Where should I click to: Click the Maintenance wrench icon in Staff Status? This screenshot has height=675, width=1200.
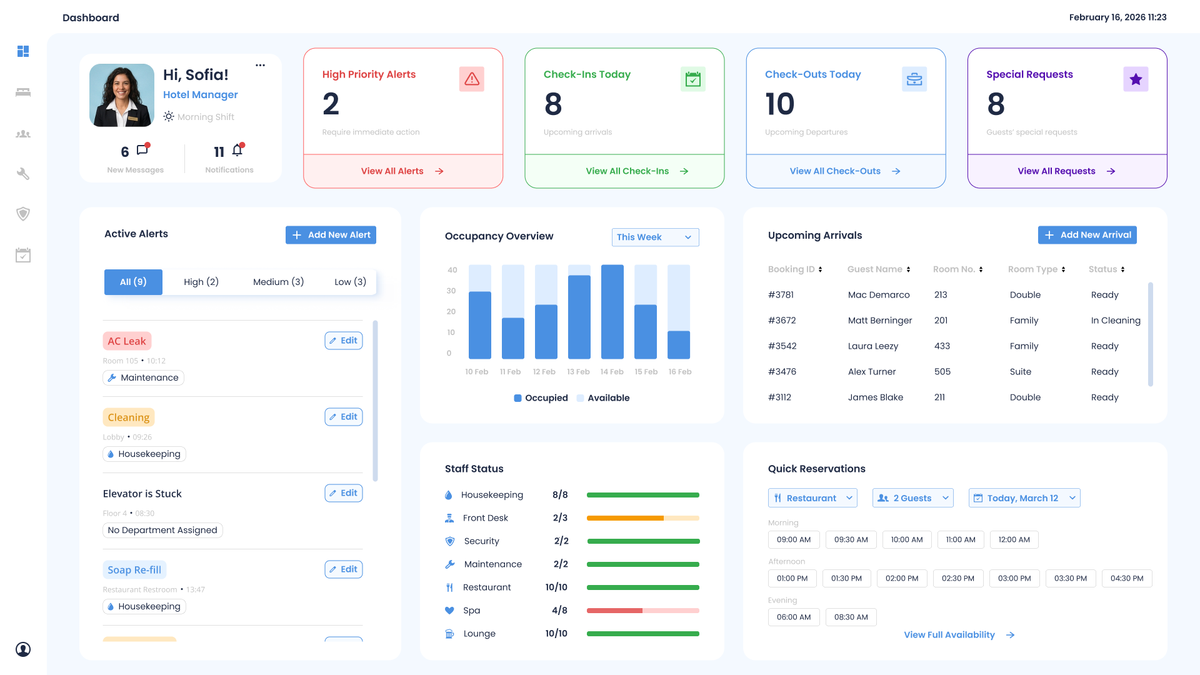[x=449, y=564]
